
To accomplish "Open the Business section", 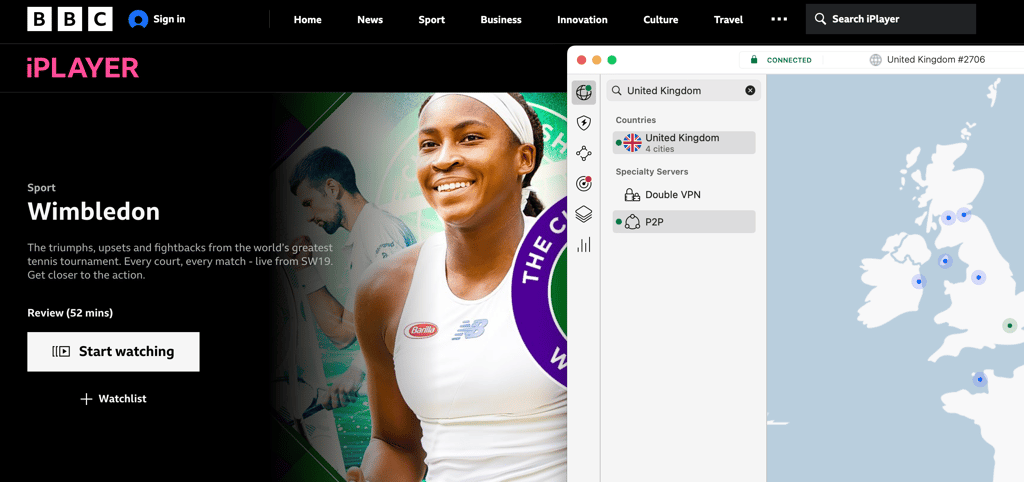I will click(x=501, y=20).
